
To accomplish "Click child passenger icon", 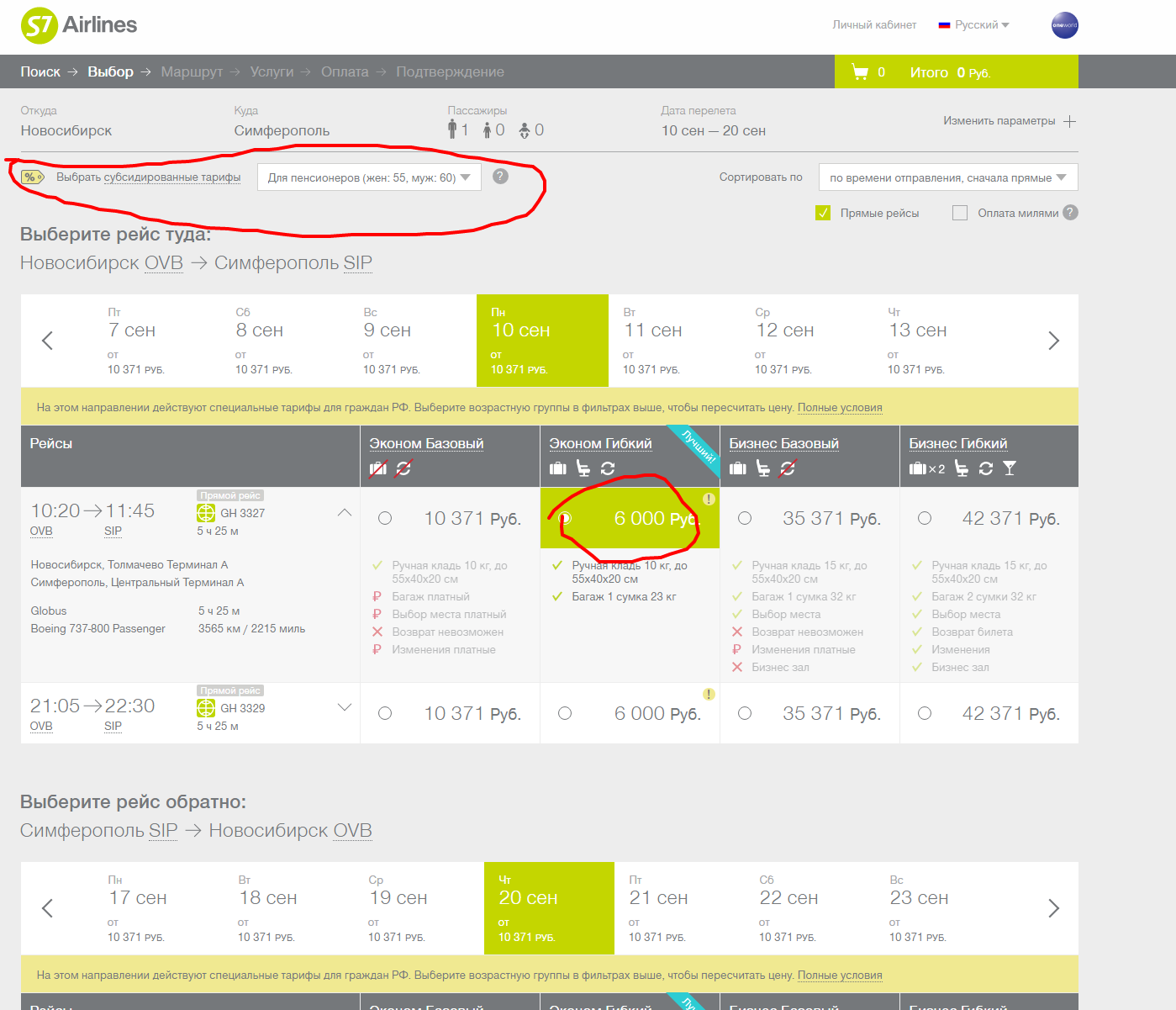I will (488, 130).
